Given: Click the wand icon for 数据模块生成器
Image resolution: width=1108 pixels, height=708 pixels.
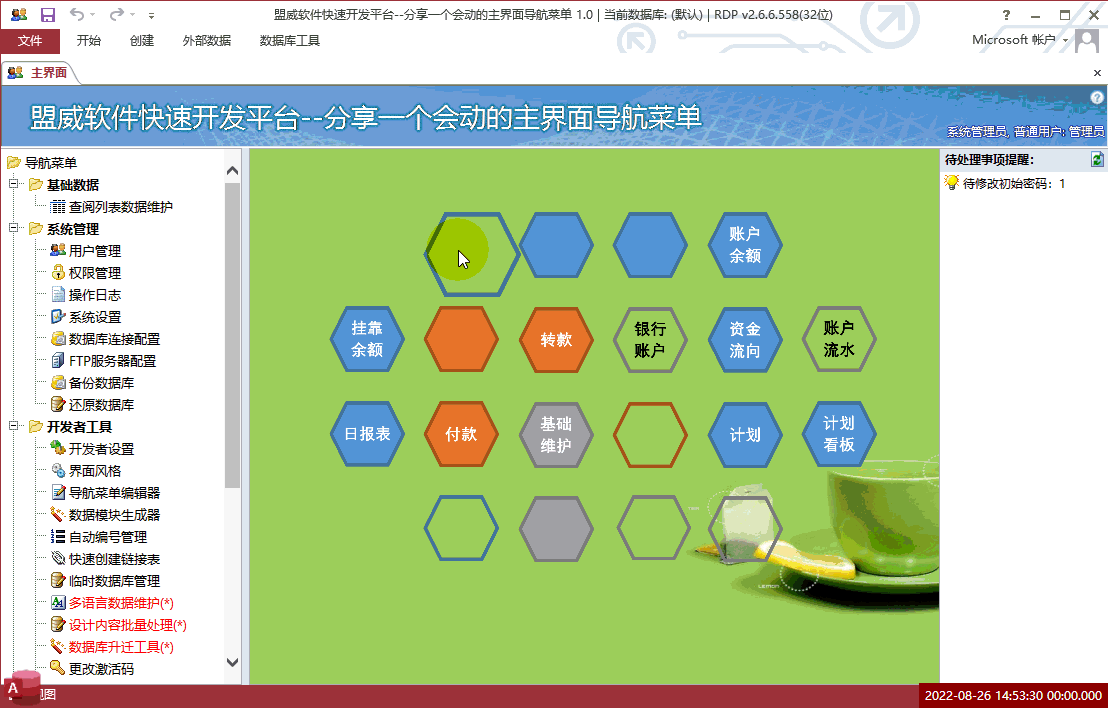Looking at the screenshot, I should [58, 514].
